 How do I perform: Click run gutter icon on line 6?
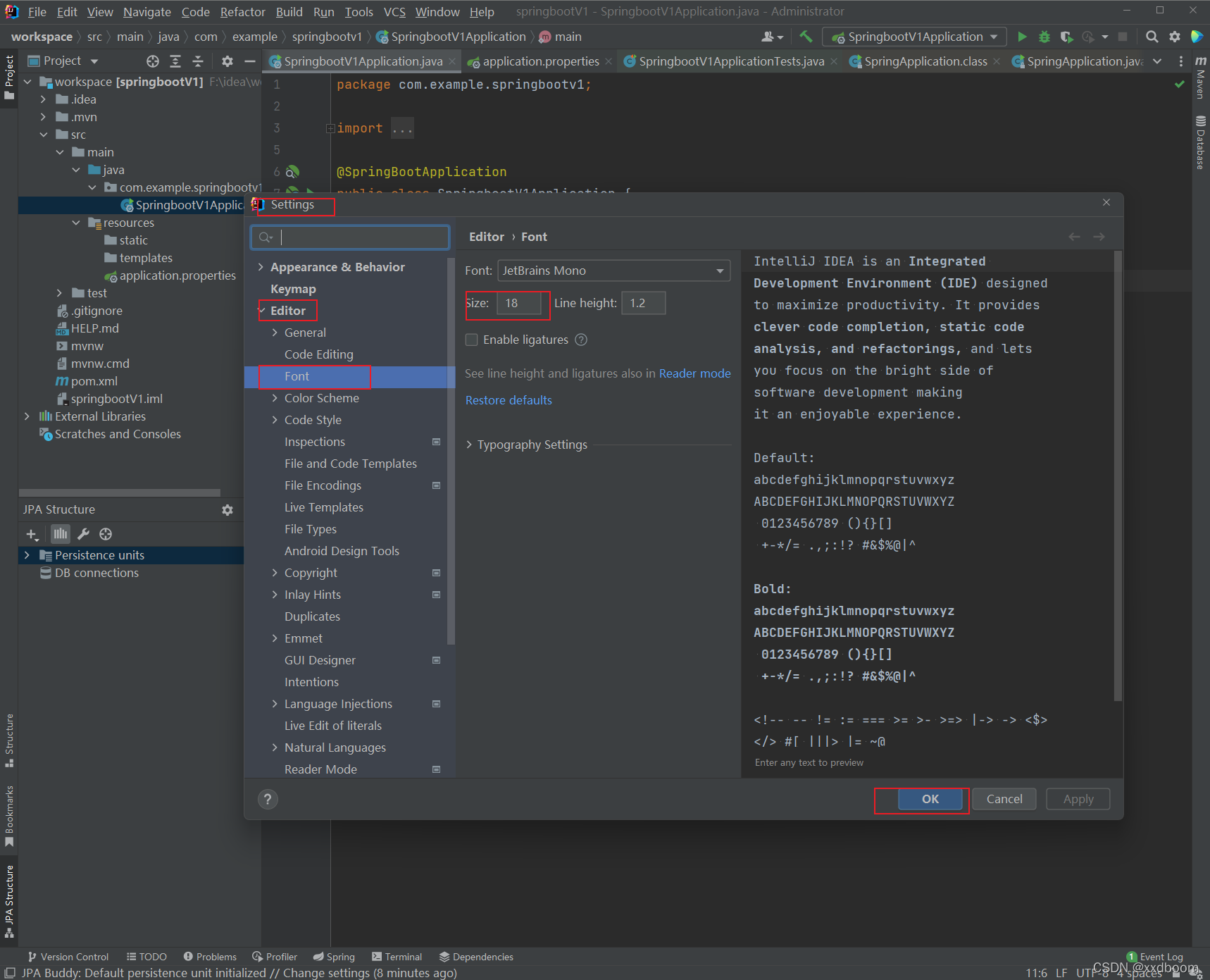pyautogui.click(x=293, y=171)
